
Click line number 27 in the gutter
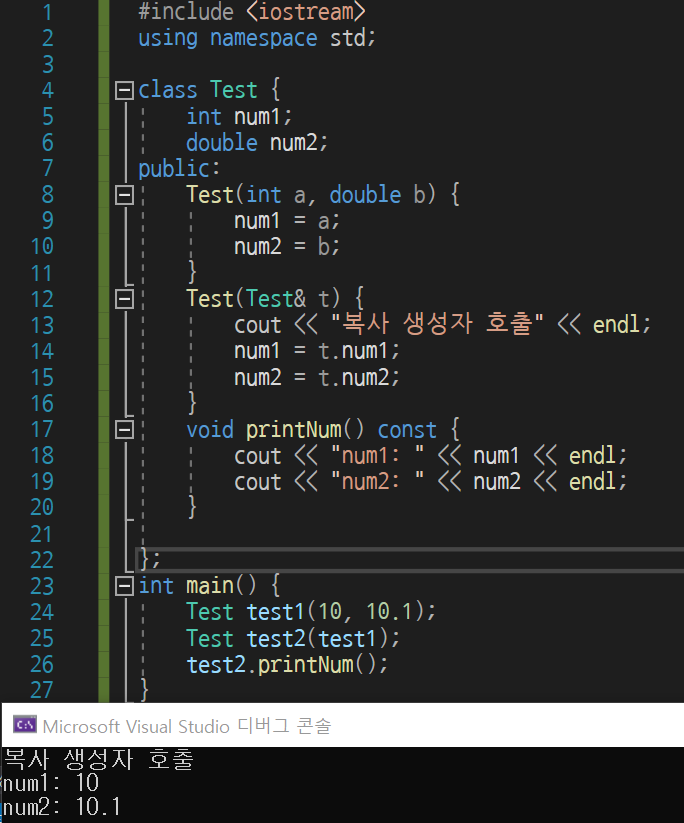point(43,690)
